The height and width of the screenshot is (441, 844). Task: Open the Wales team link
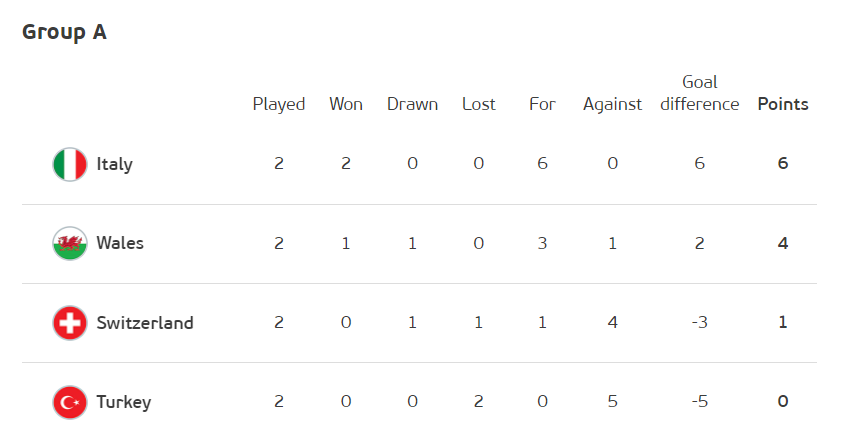coord(120,243)
